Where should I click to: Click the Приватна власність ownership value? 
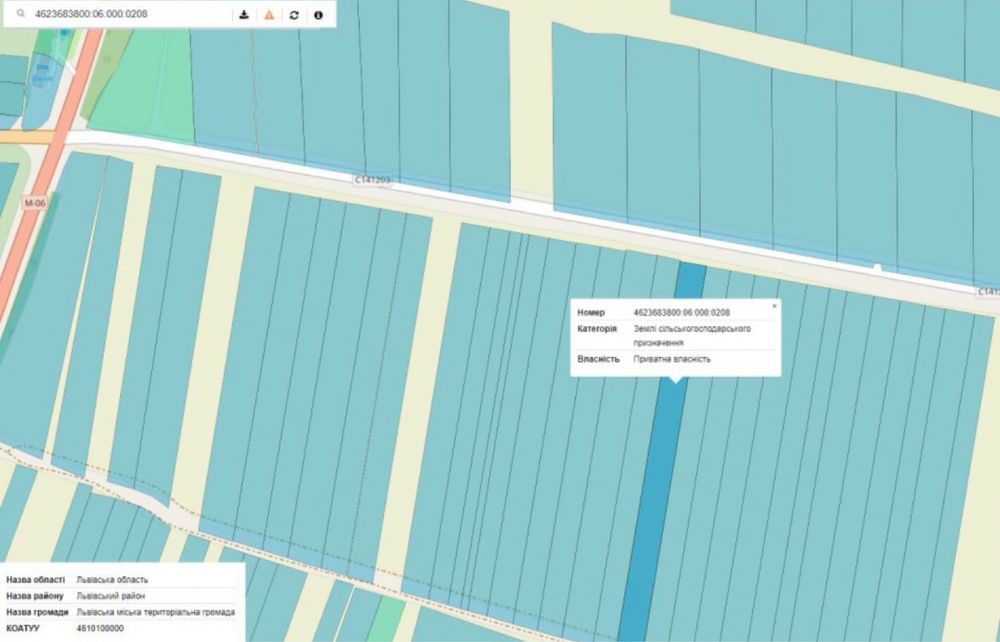672,359
